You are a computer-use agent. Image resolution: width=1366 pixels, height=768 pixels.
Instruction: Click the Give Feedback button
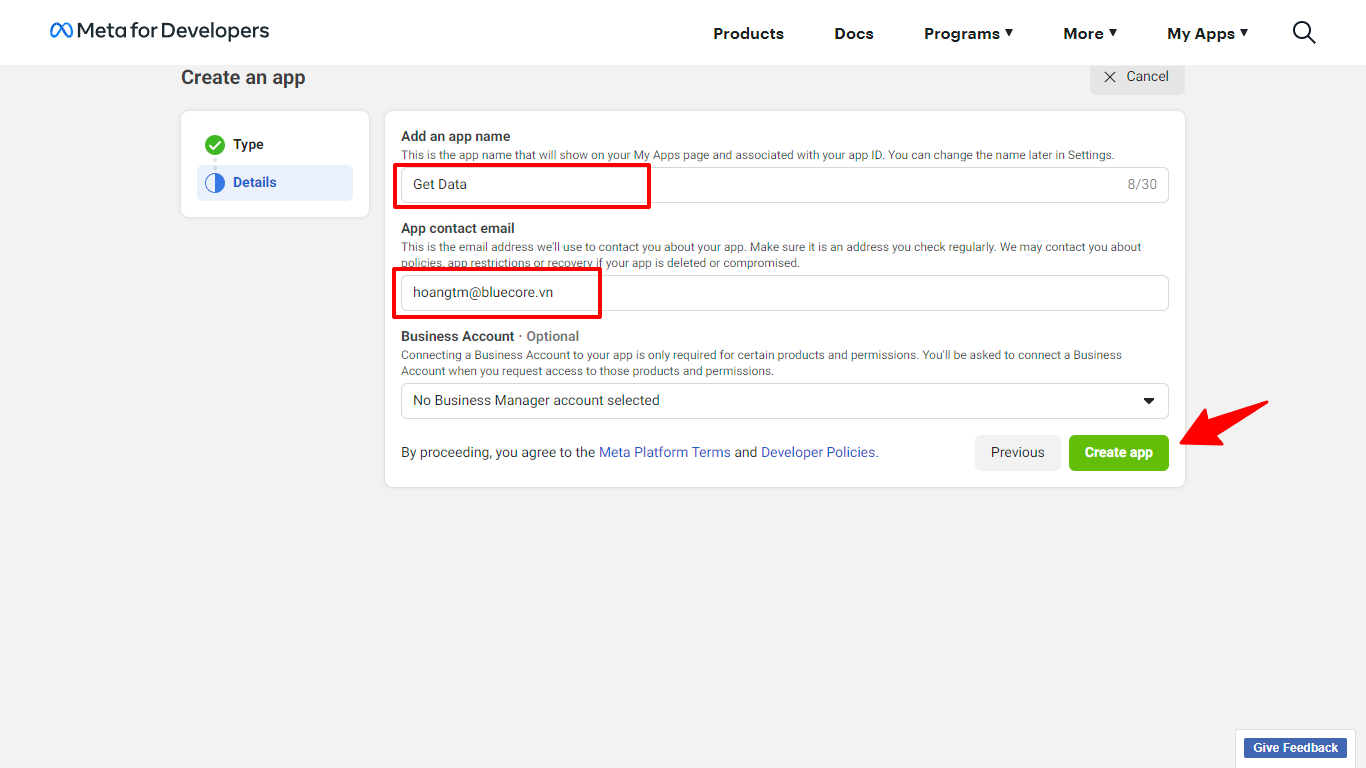(1295, 748)
